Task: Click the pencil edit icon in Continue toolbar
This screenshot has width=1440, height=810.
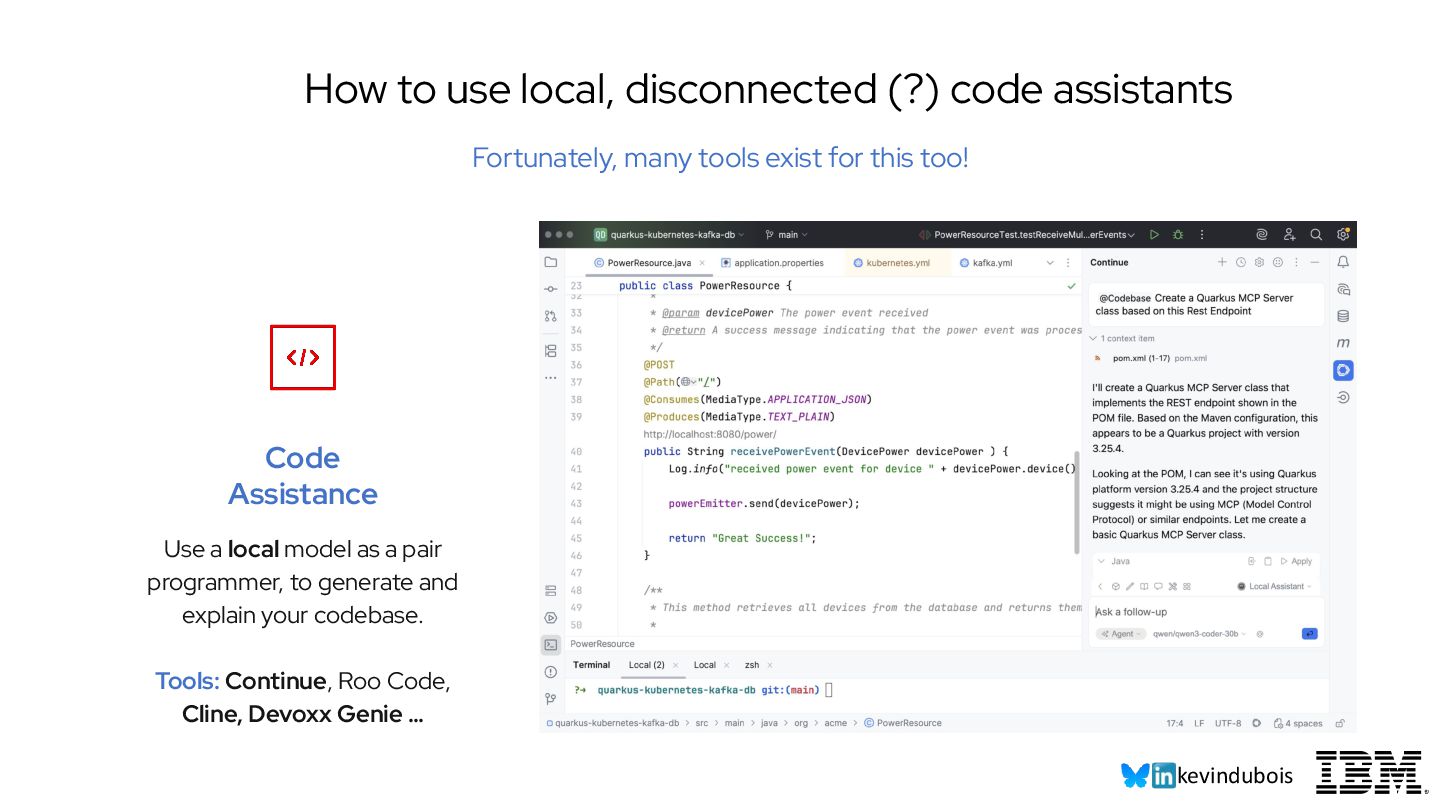Action: (1130, 587)
